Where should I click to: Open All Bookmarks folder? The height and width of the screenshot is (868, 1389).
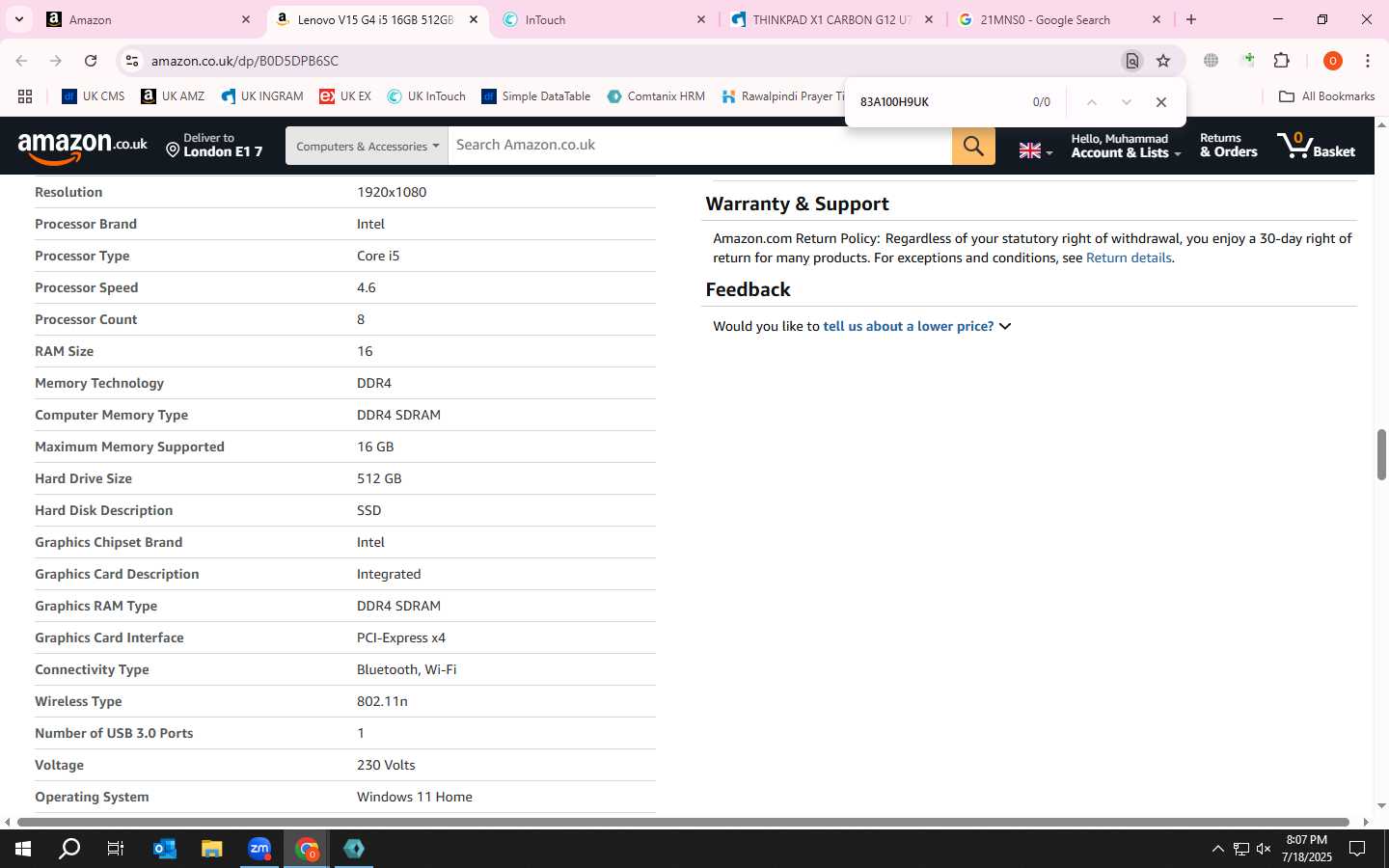click(1326, 96)
